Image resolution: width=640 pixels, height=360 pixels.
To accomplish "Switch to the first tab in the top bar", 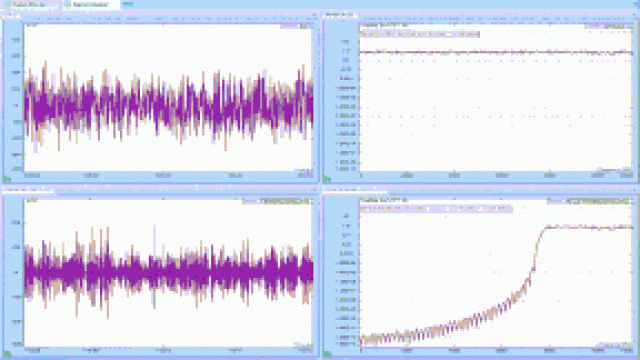I will [31, 4].
